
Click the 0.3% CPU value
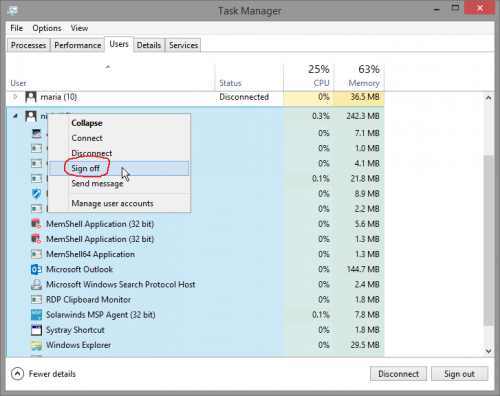point(321,116)
